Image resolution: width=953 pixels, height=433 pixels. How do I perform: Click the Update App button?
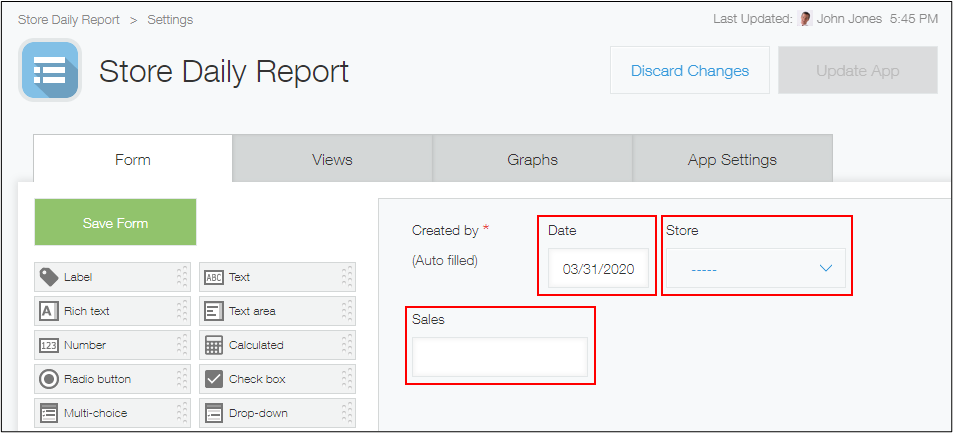pyautogui.click(x=857, y=71)
